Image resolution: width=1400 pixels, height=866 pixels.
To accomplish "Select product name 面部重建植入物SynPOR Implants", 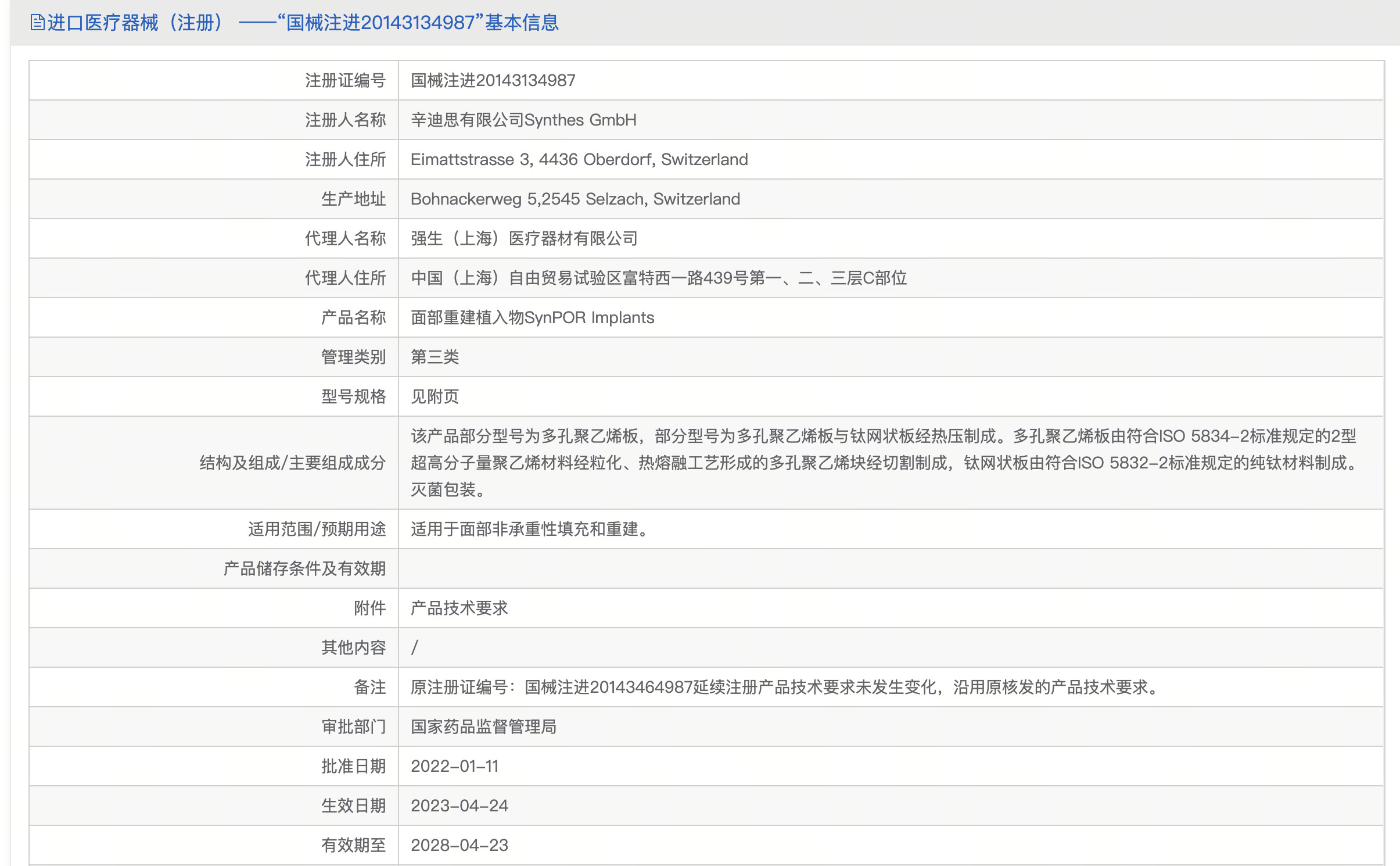I will tap(532, 317).
